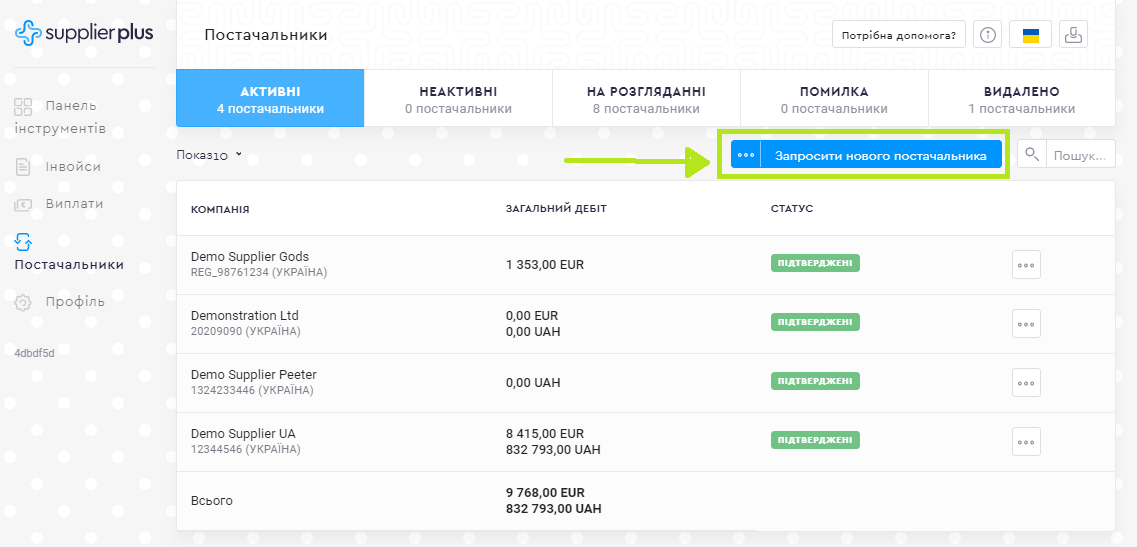The width and height of the screenshot is (1137, 547).
Task: Click the download tray icon
Action: click(1073, 35)
